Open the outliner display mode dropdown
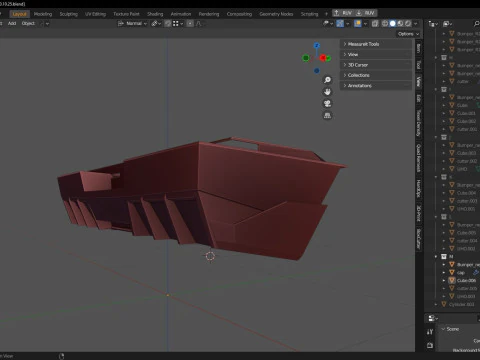The image size is (480, 360). tap(433, 24)
